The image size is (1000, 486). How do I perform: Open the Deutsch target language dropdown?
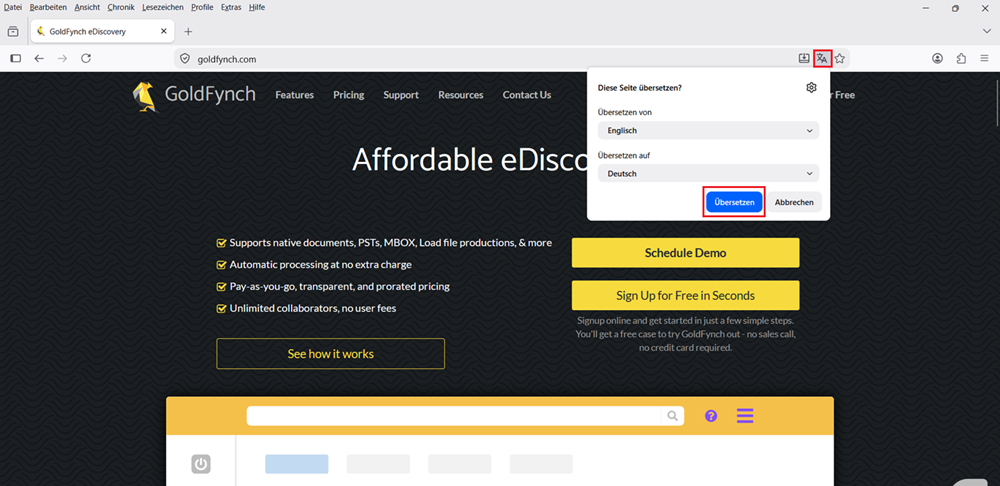pos(709,173)
